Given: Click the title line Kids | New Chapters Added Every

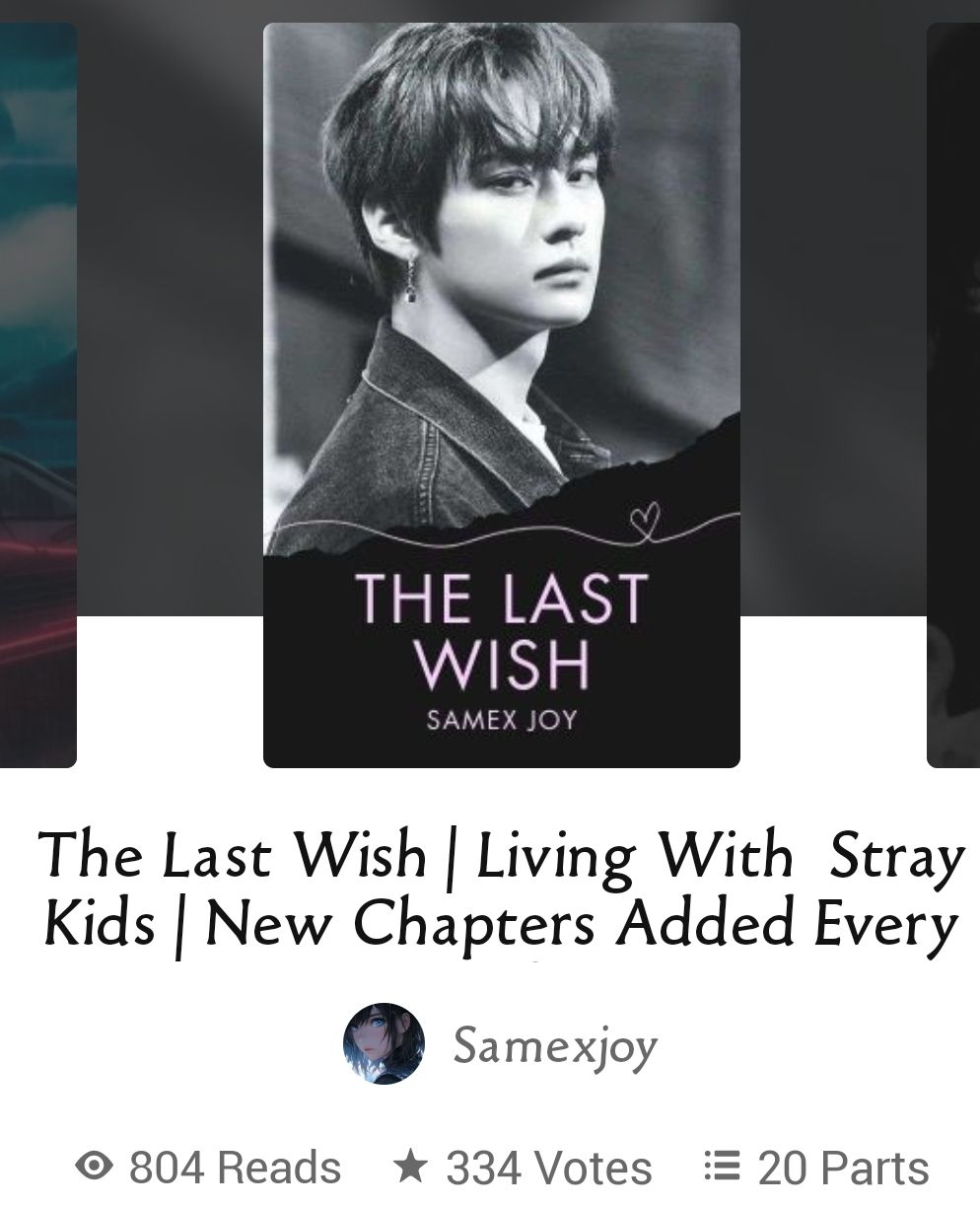Looking at the screenshot, I should click(501, 924).
